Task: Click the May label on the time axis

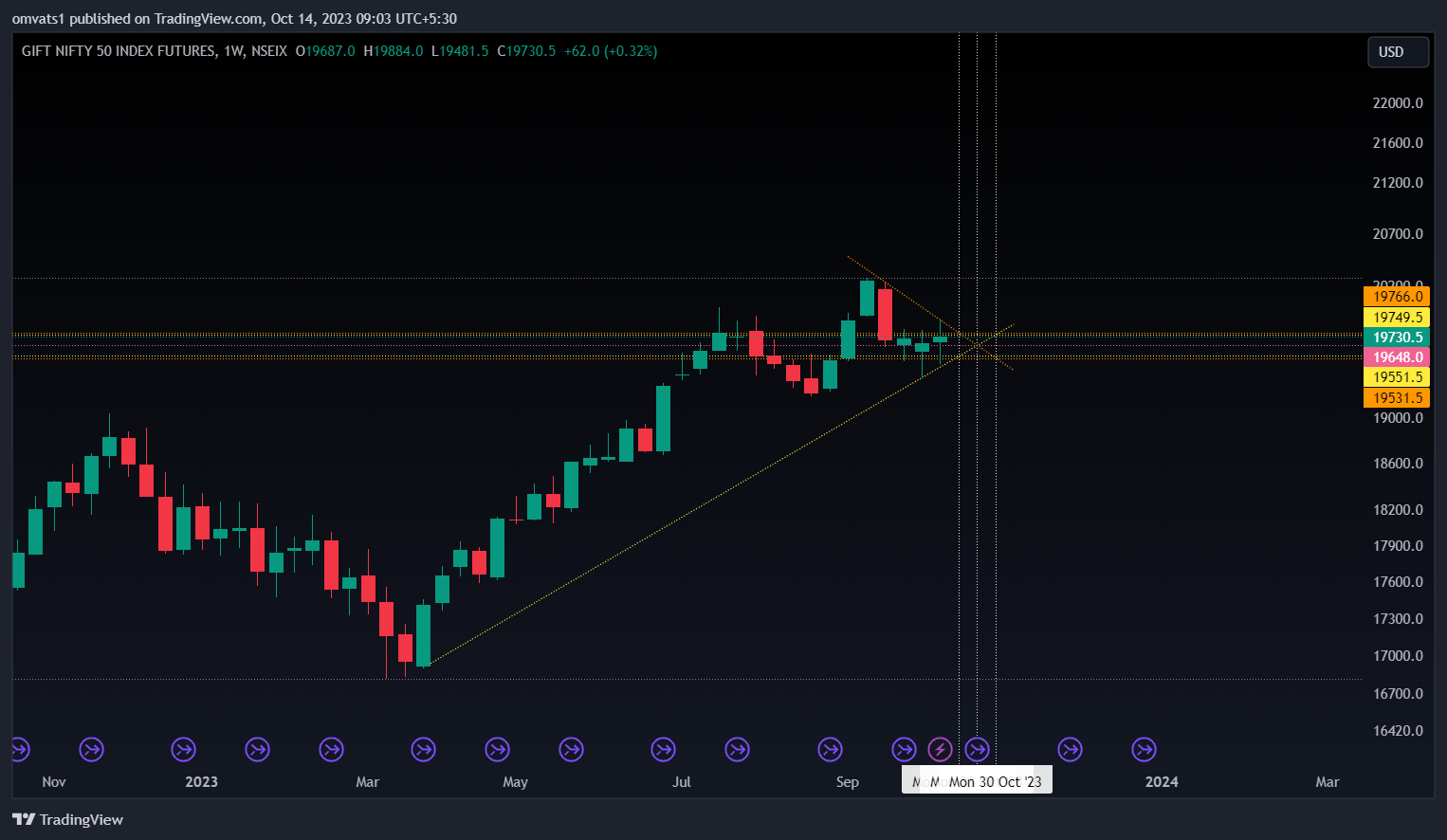Action: 515,782
